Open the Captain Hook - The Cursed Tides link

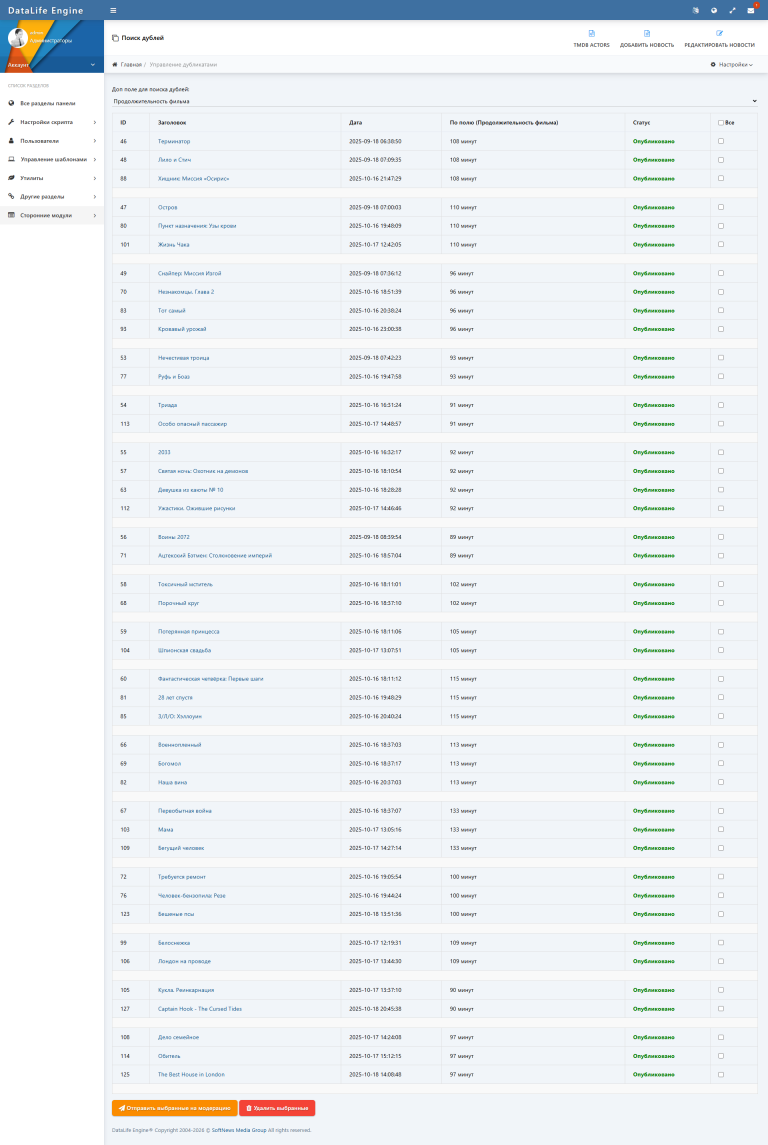[x=200, y=1009]
